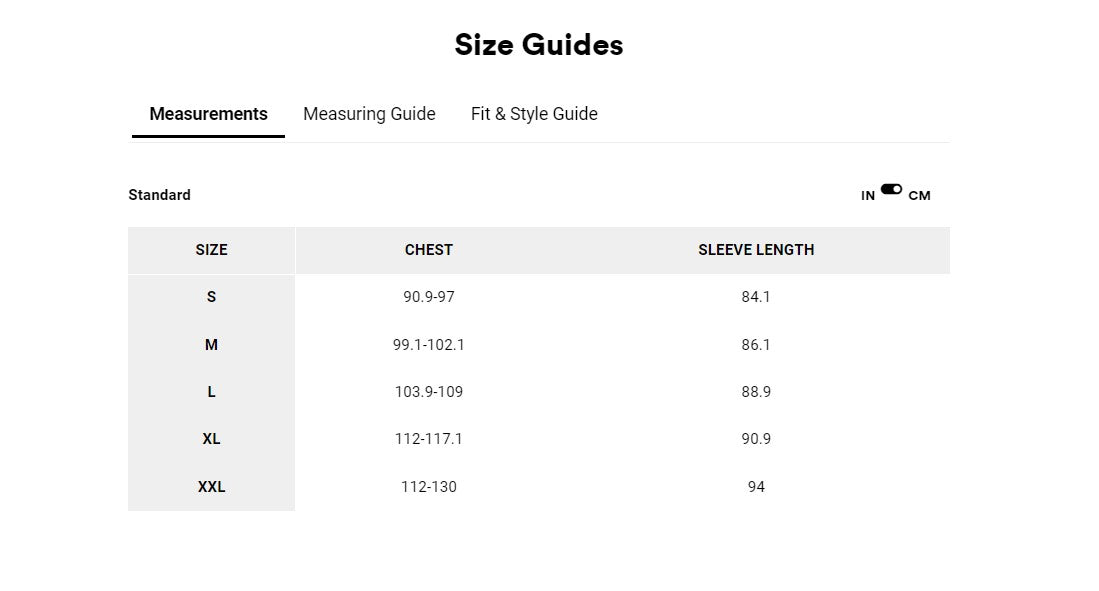This screenshot has width=1099, height=591.
Task: Click the sleeve length value 84.1
Action: click(756, 297)
